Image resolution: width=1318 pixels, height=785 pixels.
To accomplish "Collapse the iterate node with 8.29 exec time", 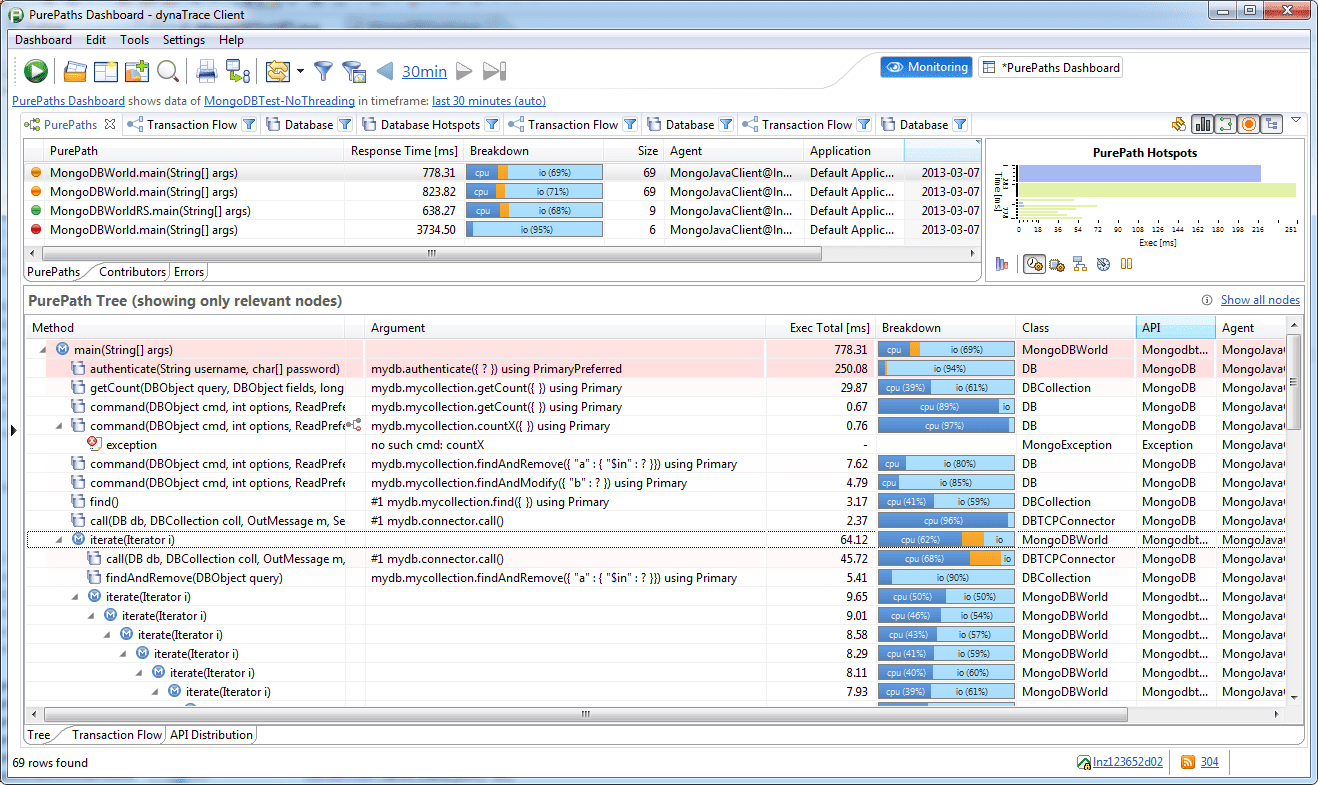I will click(x=123, y=654).
